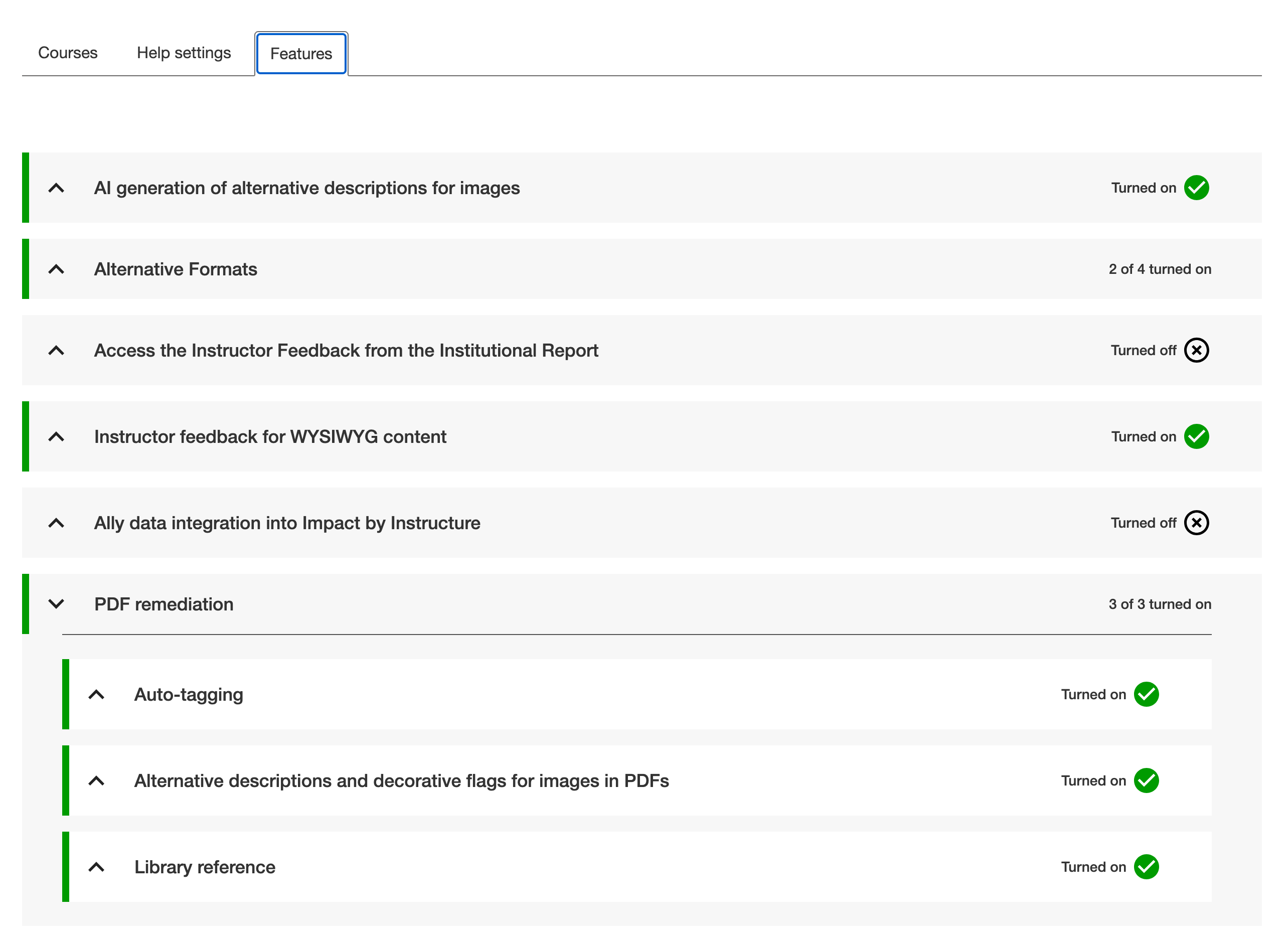The image size is (1288, 939).
Task: Click 'Instructor feedback for WYSIWYG content' title
Action: [270, 436]
